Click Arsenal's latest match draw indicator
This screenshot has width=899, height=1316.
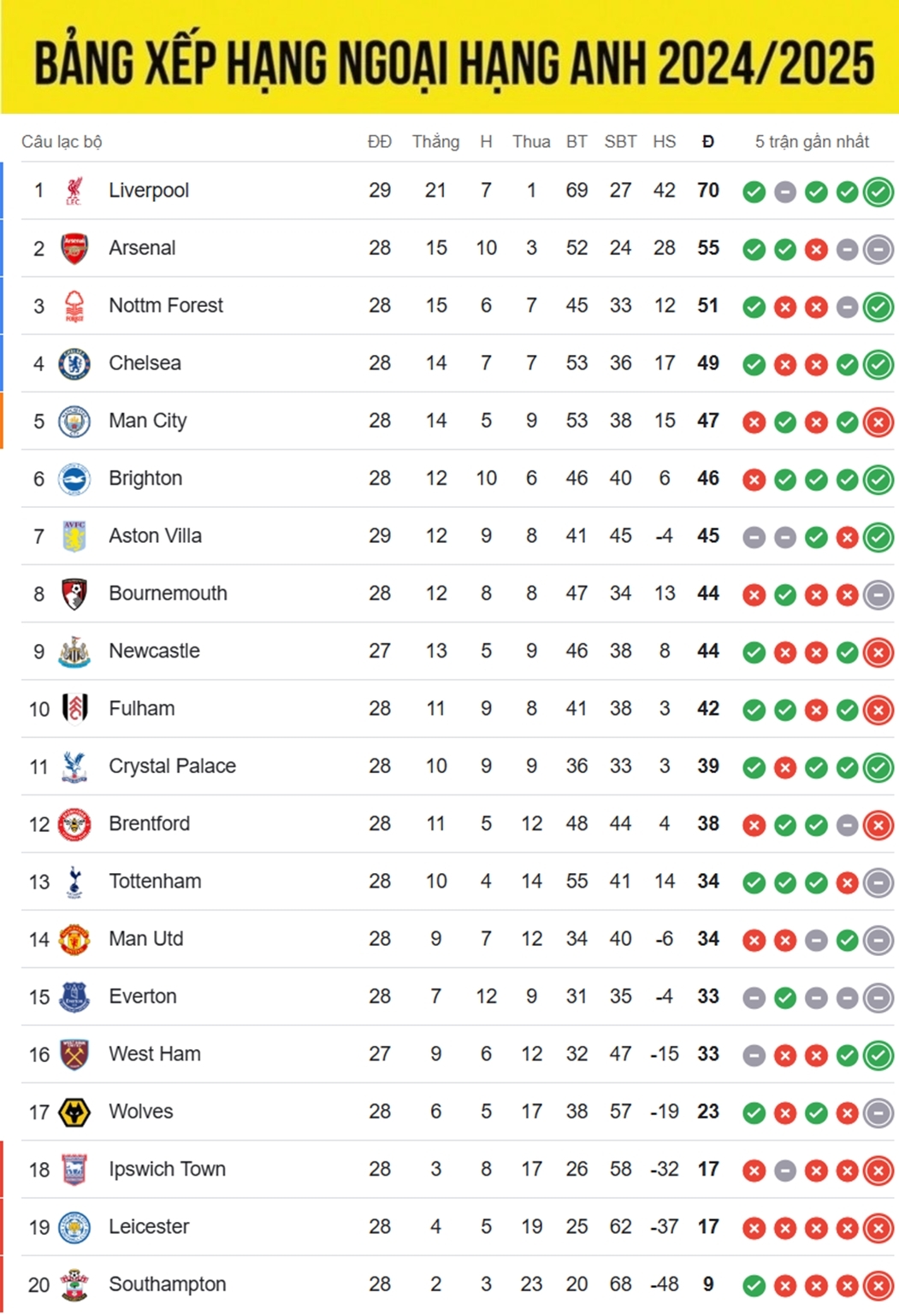click(x=878, y=249)
